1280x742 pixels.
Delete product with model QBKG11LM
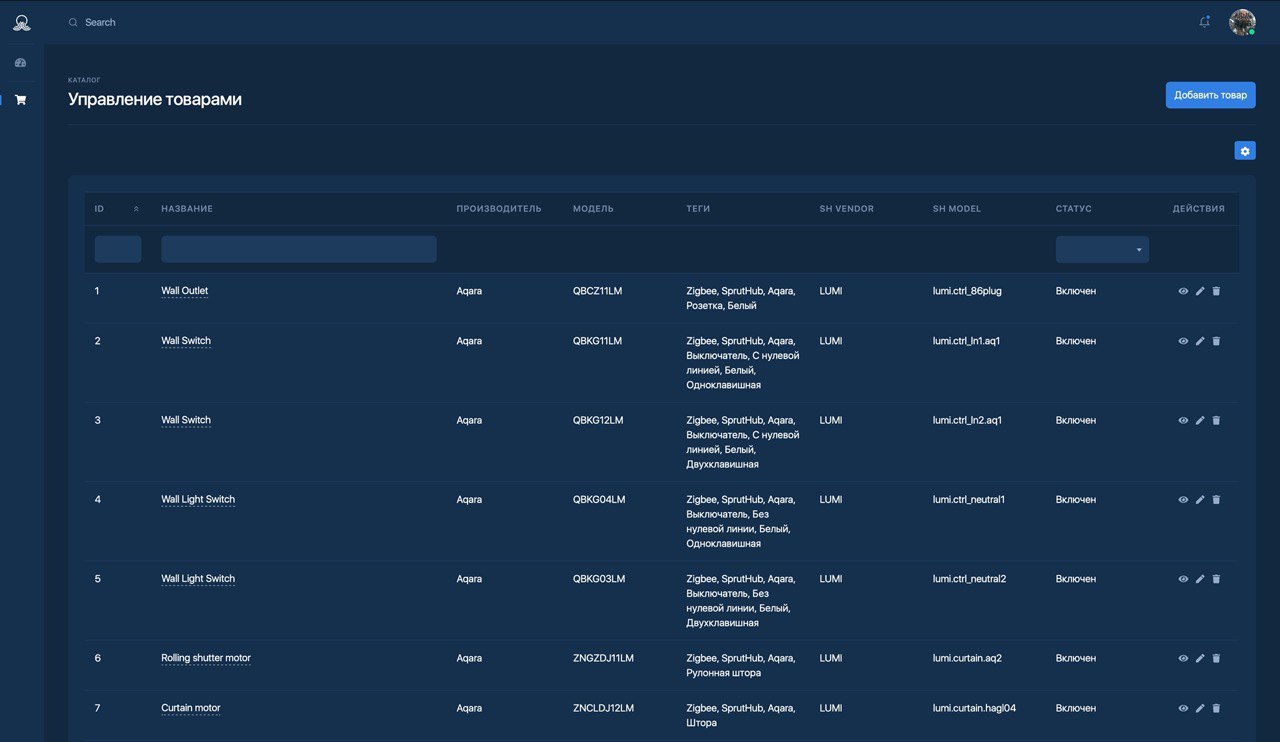pos(1216,341)
